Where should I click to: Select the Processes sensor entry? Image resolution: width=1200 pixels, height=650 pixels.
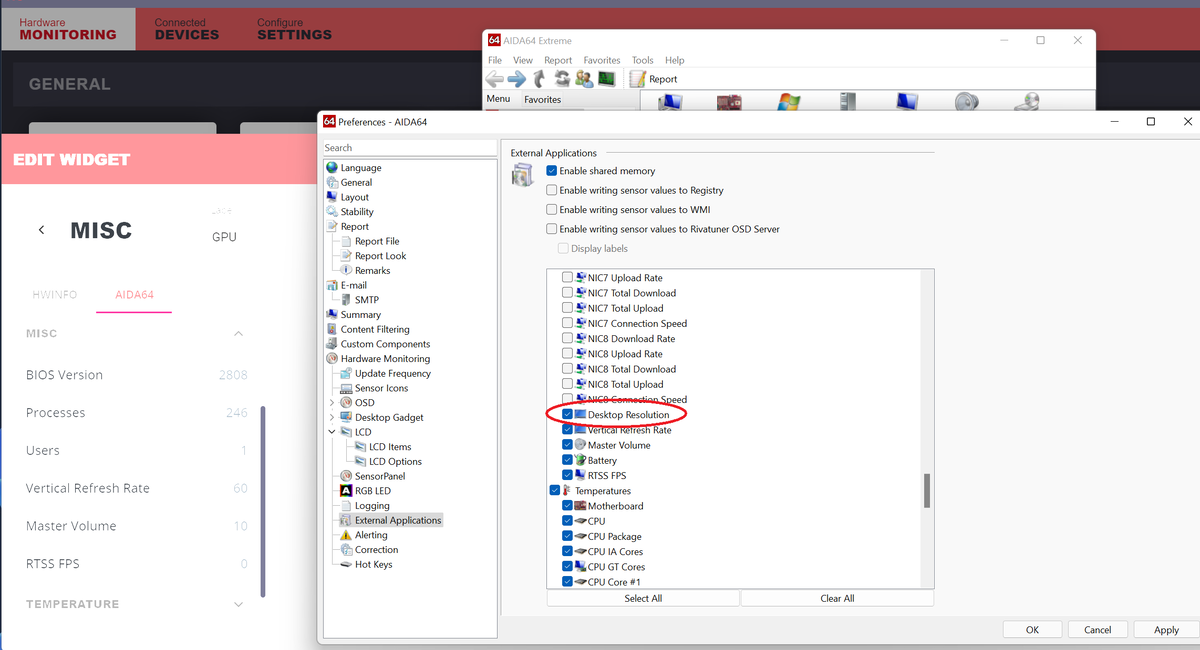pos(137,413)
